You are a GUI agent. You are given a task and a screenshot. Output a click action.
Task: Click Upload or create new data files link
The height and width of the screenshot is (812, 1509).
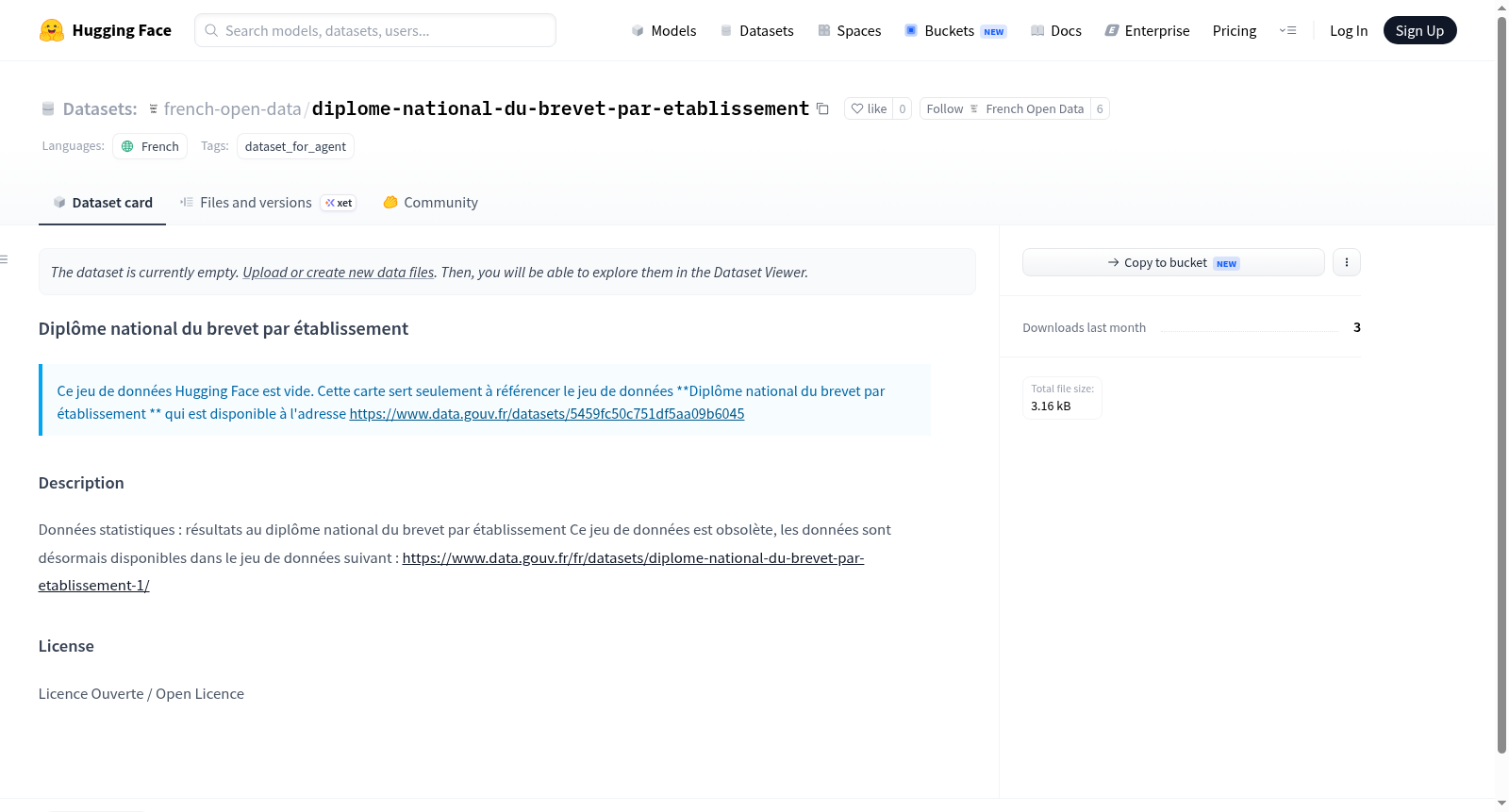(339, 272)
